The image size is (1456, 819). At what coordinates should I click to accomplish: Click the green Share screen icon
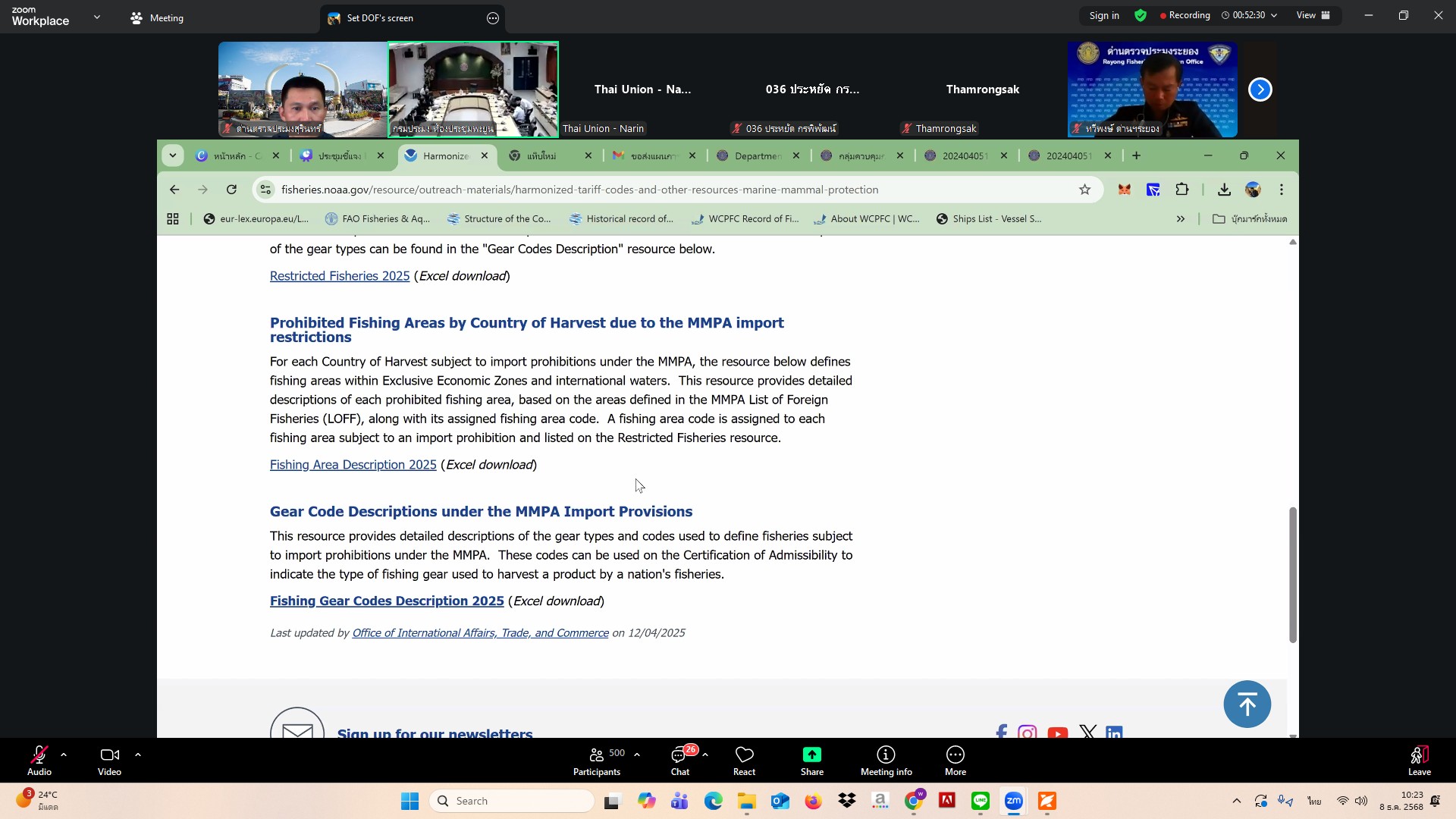click(811, 755)
